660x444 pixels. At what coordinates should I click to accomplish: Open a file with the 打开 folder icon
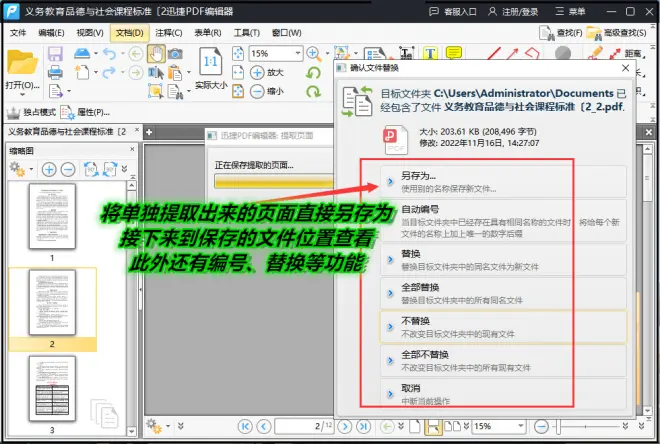pyautogui.click(x=22, y=62)
